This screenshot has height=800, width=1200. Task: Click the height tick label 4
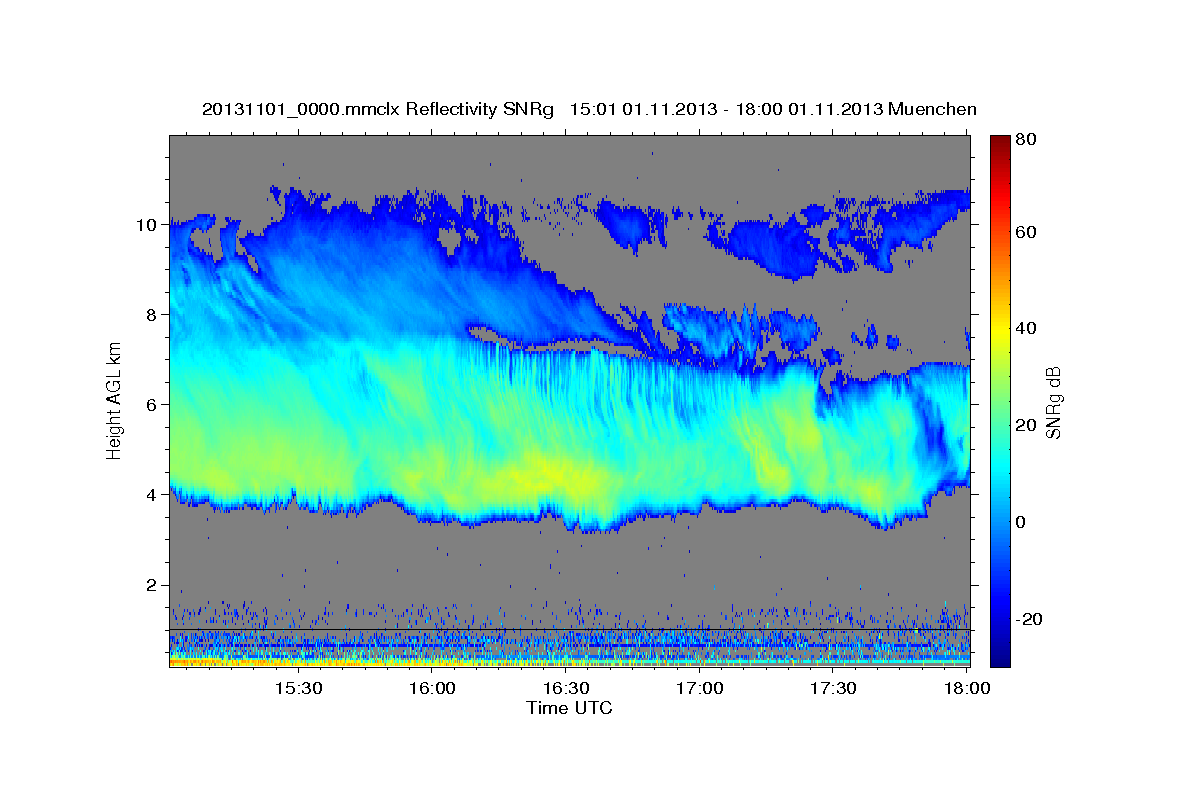pos(152,495)
